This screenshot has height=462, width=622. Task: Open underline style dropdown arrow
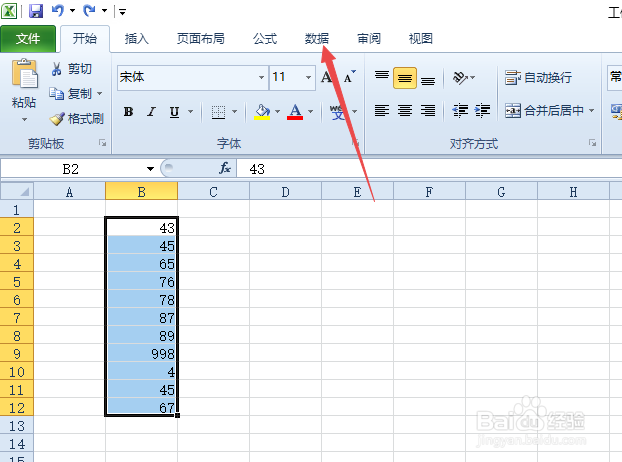[191, 112]
